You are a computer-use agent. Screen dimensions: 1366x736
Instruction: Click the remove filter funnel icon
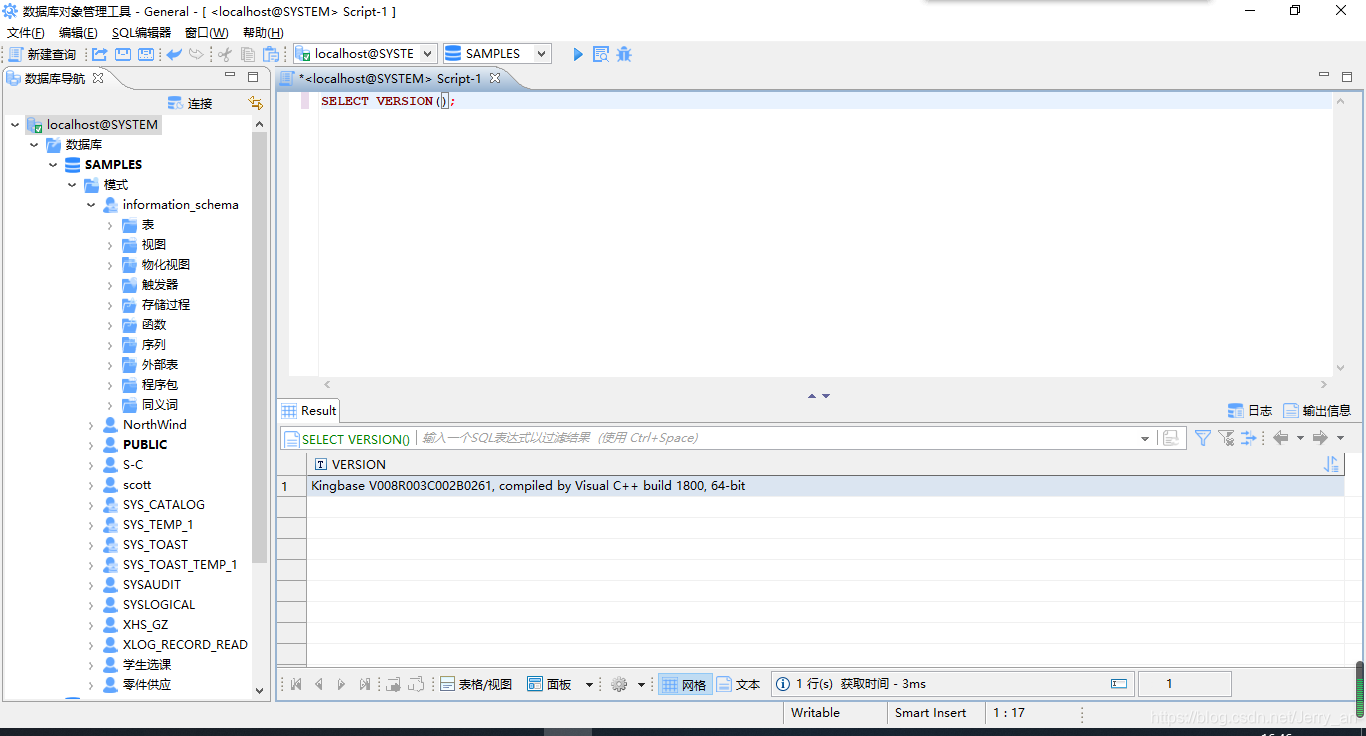1226,438
